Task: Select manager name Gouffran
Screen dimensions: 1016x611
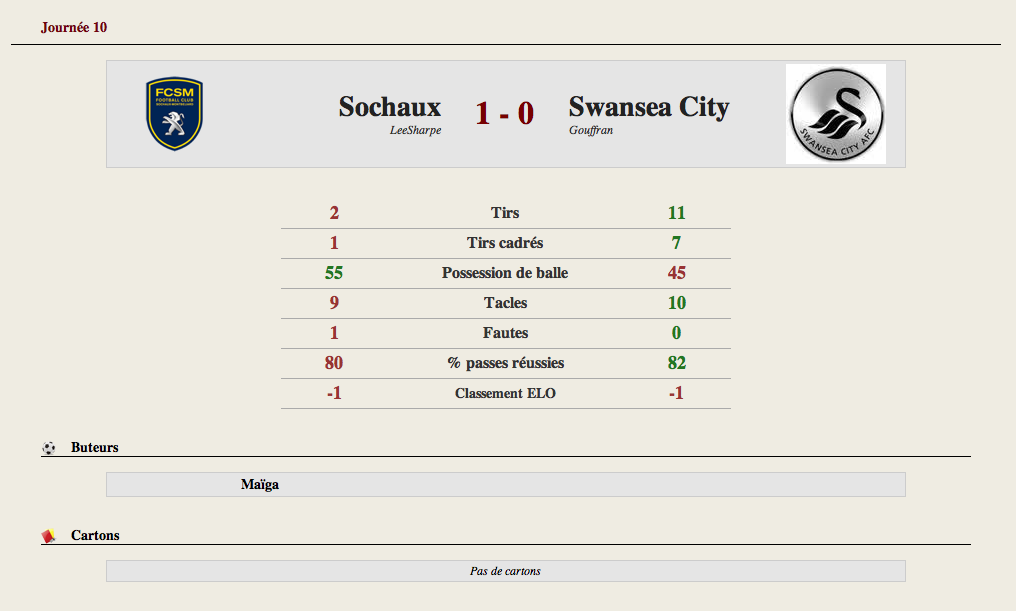Action: coord(591,130)
